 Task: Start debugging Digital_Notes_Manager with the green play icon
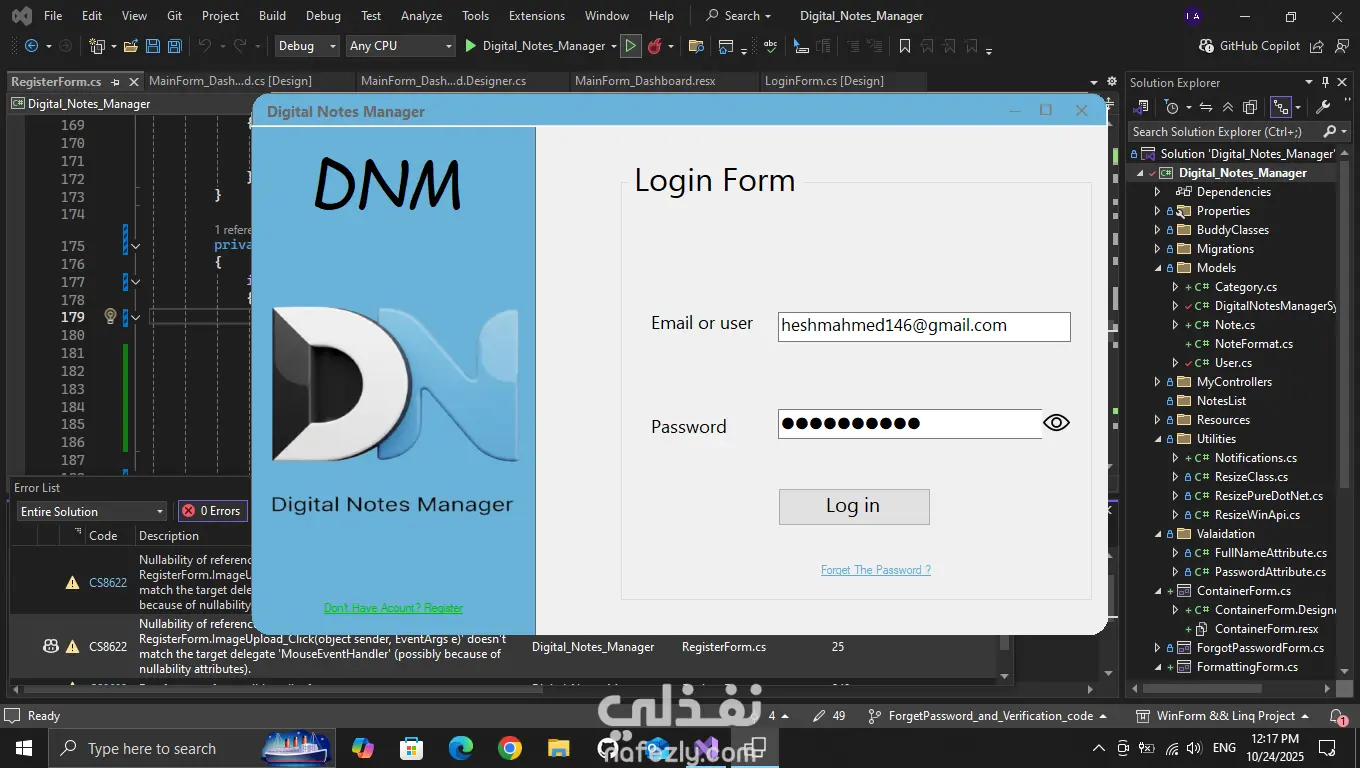(470, 46)
